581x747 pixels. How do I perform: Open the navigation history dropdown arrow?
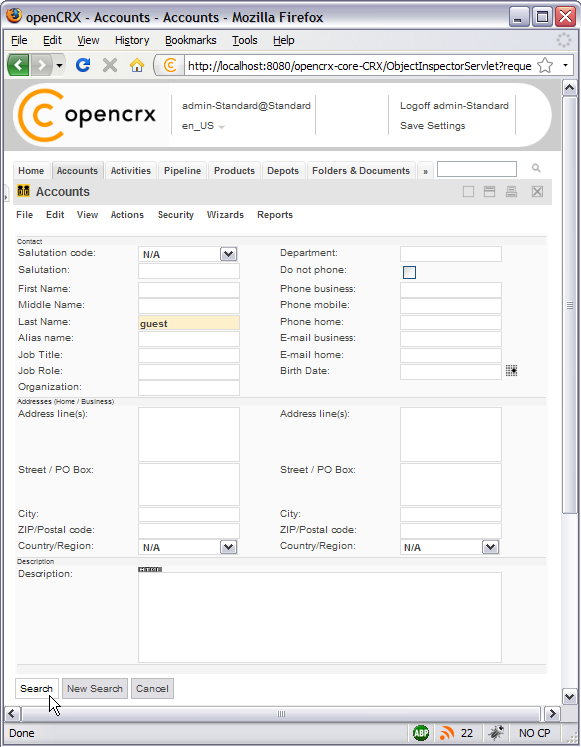pyautogui.click(x=59, y=65)
